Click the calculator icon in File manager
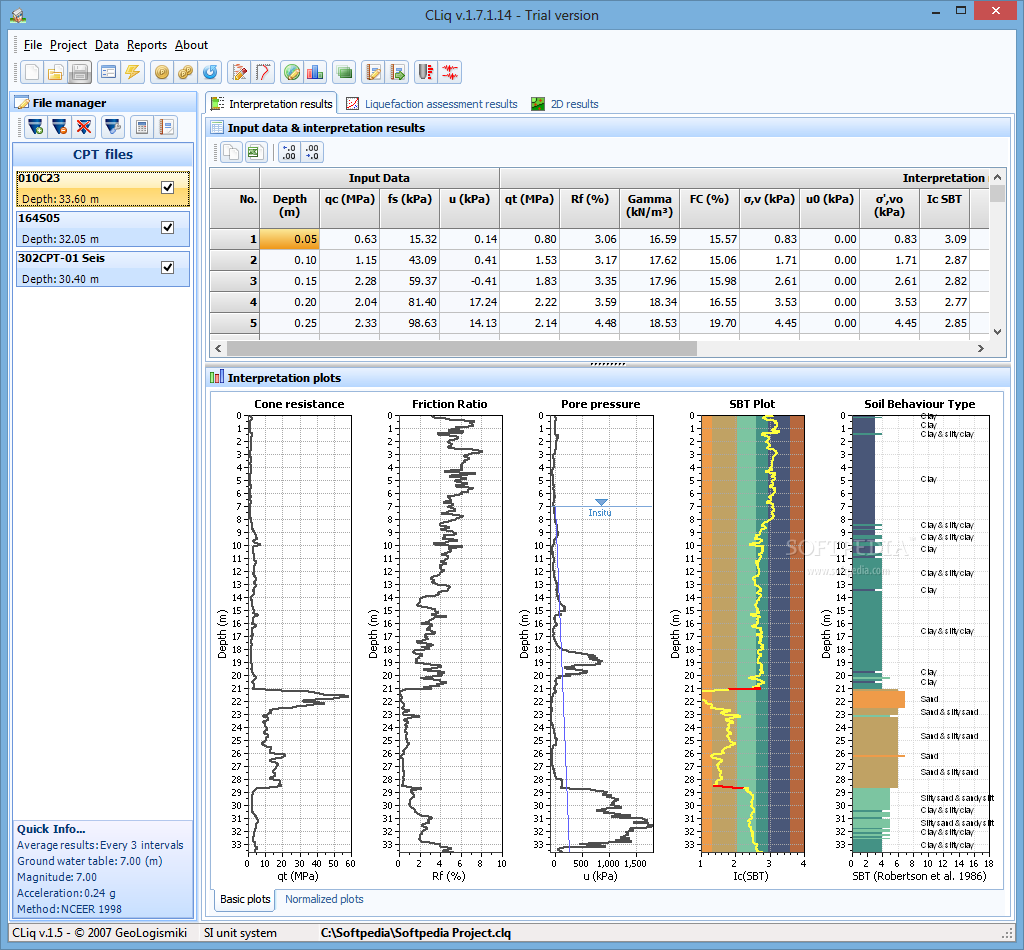 point(142,127)
